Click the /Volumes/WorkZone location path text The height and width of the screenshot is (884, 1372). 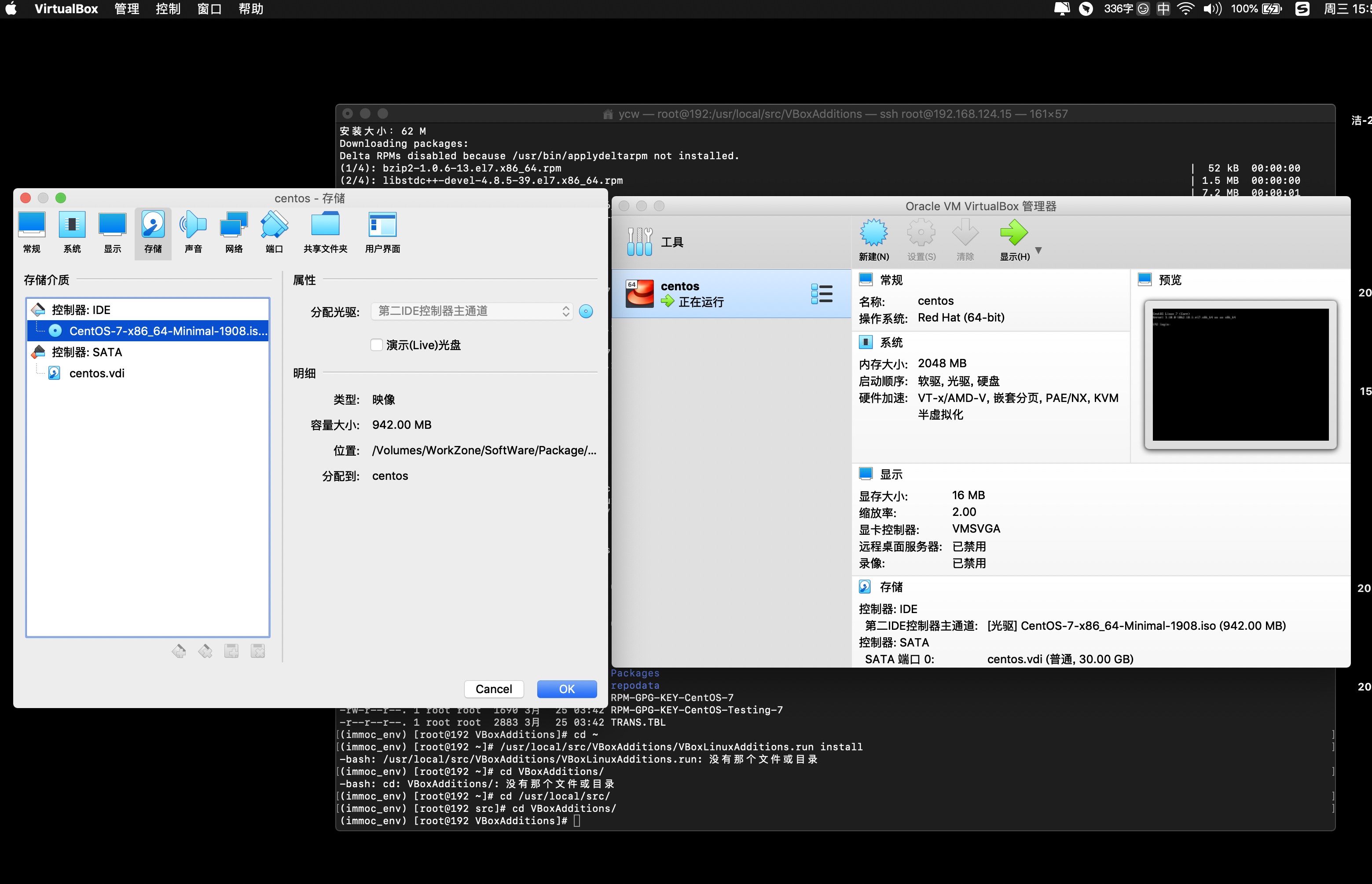(484, 451)
